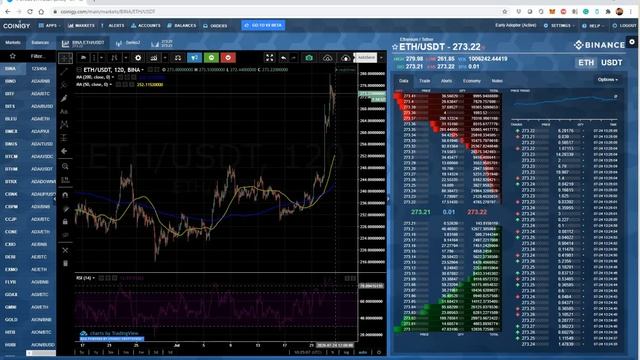
Task: Open the Orders menu item
Action: point(215,25)
